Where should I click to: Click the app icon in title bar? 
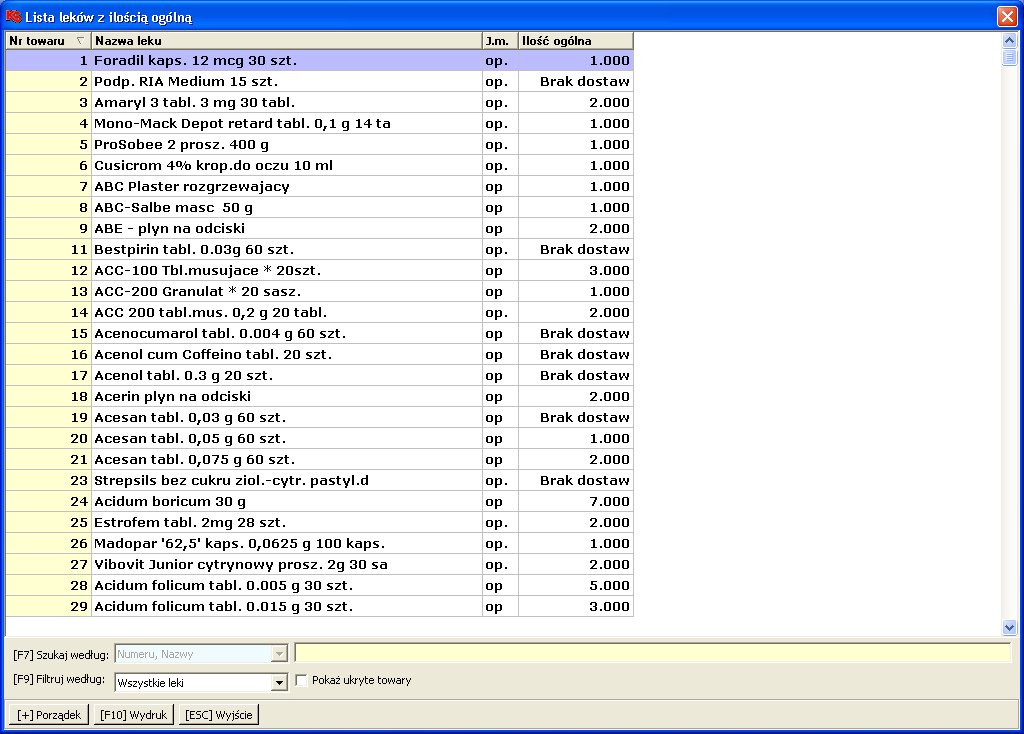(x=13, y=16)
